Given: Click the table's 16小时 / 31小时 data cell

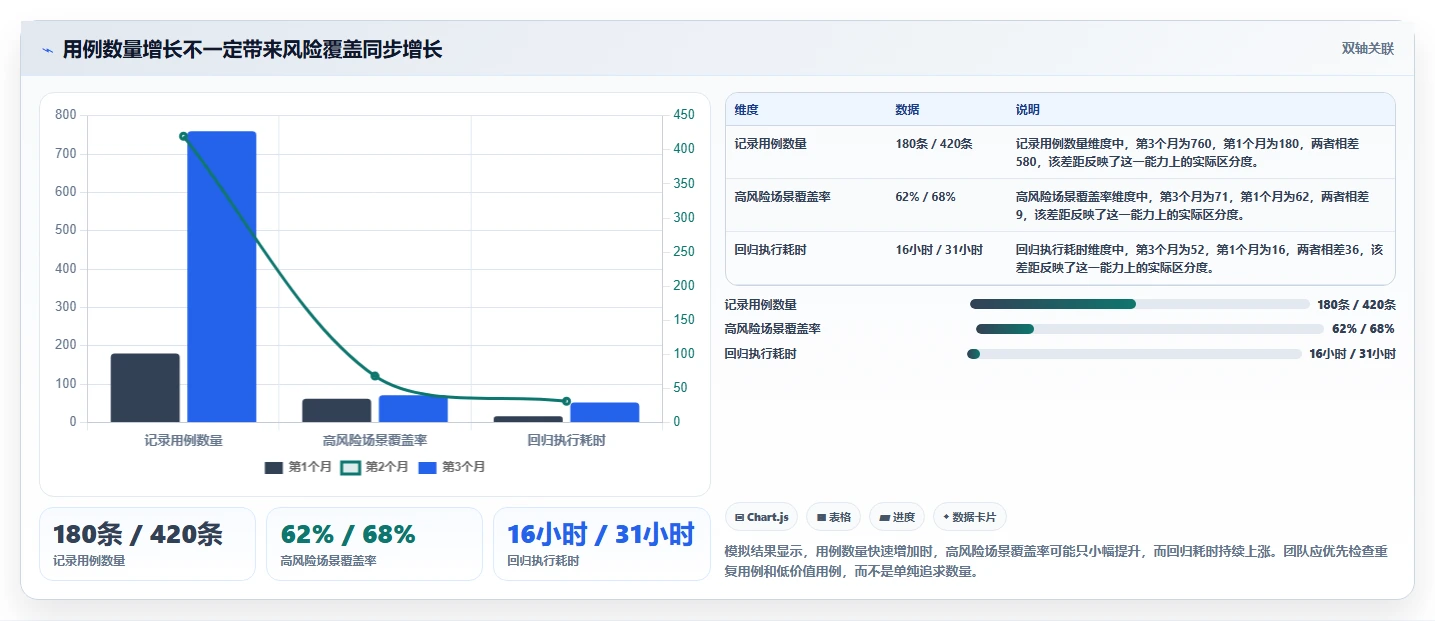Looking at the screenshot, I should pyautogui.click(x=939, y=250).
